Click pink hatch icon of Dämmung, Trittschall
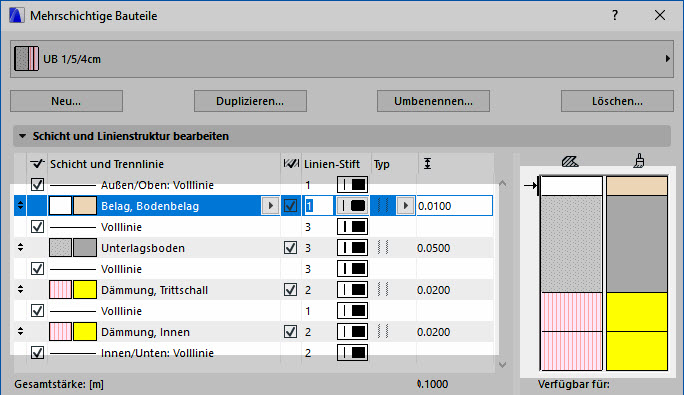This screenshot has height=395, width=684. (60, 289)
